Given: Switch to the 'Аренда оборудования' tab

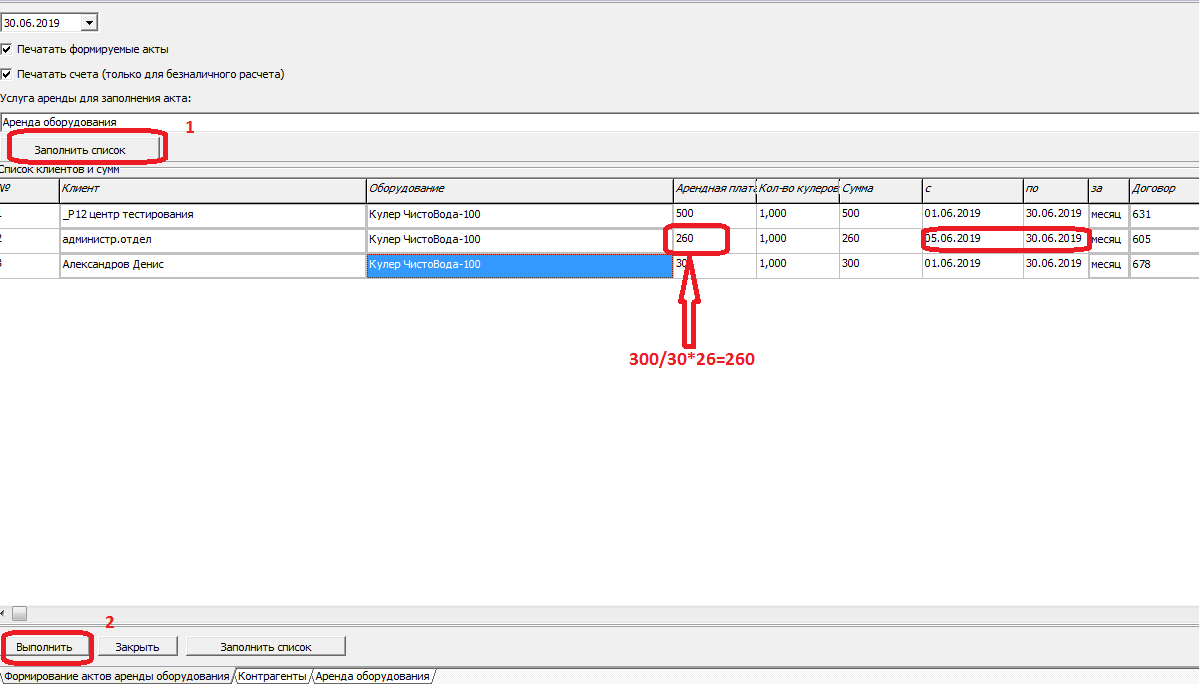Looking at the screenshot, I should pos(372,676).
